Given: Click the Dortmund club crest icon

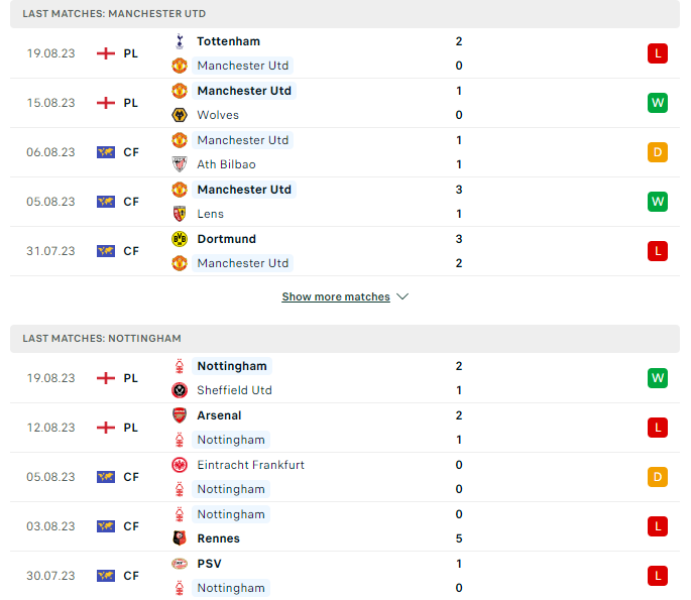Looking at the screenshot, I should (x=179, y=239).
